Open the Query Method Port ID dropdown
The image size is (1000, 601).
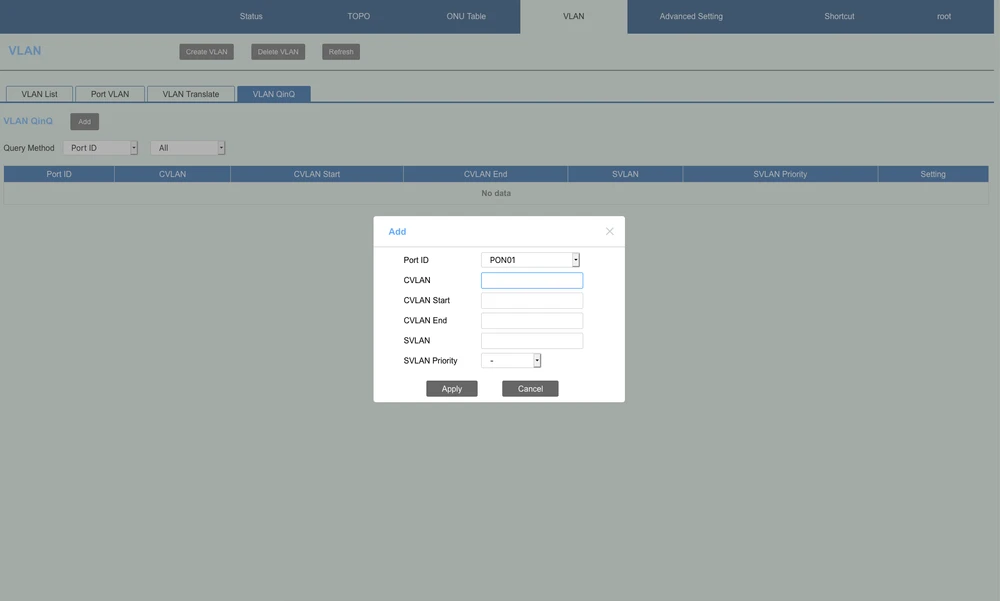tap(100, 148)
